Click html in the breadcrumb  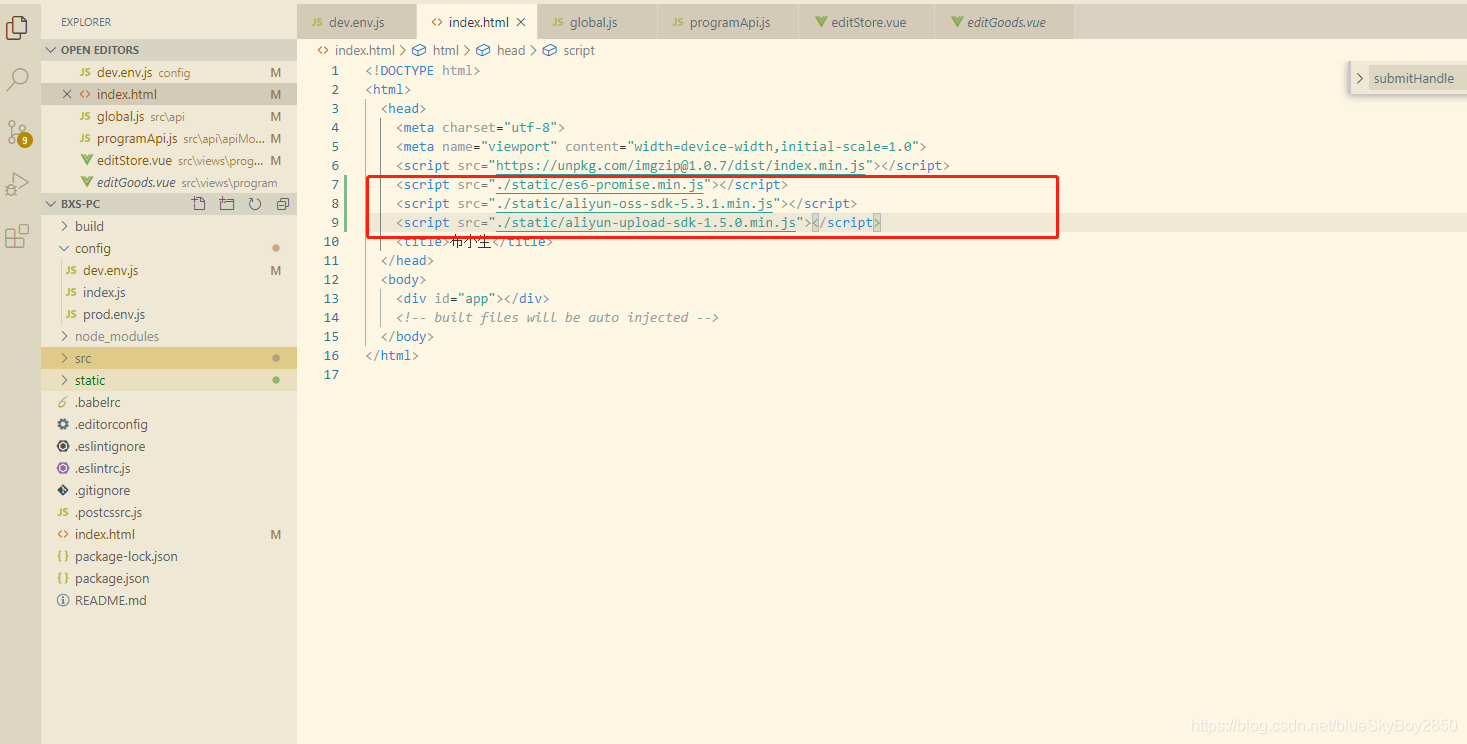click(x=445, y=50)
